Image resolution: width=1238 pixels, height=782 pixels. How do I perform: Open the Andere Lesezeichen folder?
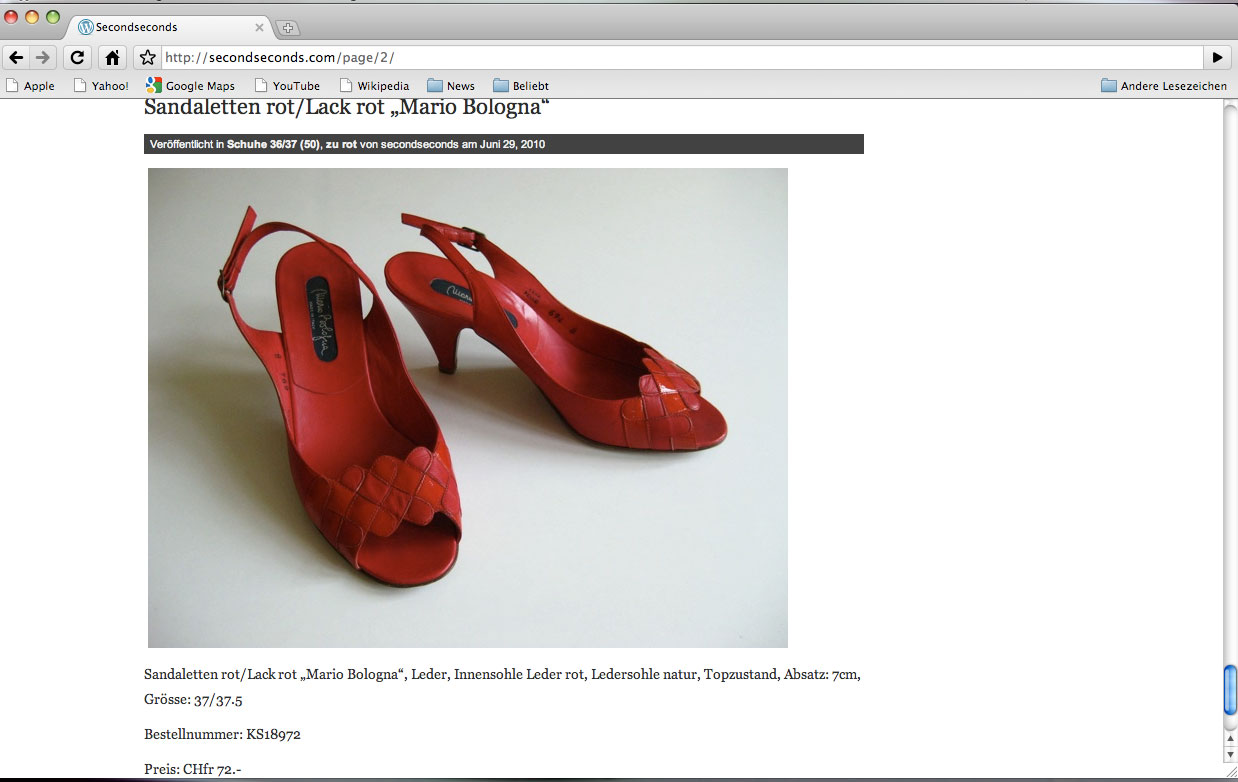coord(1164,86)
